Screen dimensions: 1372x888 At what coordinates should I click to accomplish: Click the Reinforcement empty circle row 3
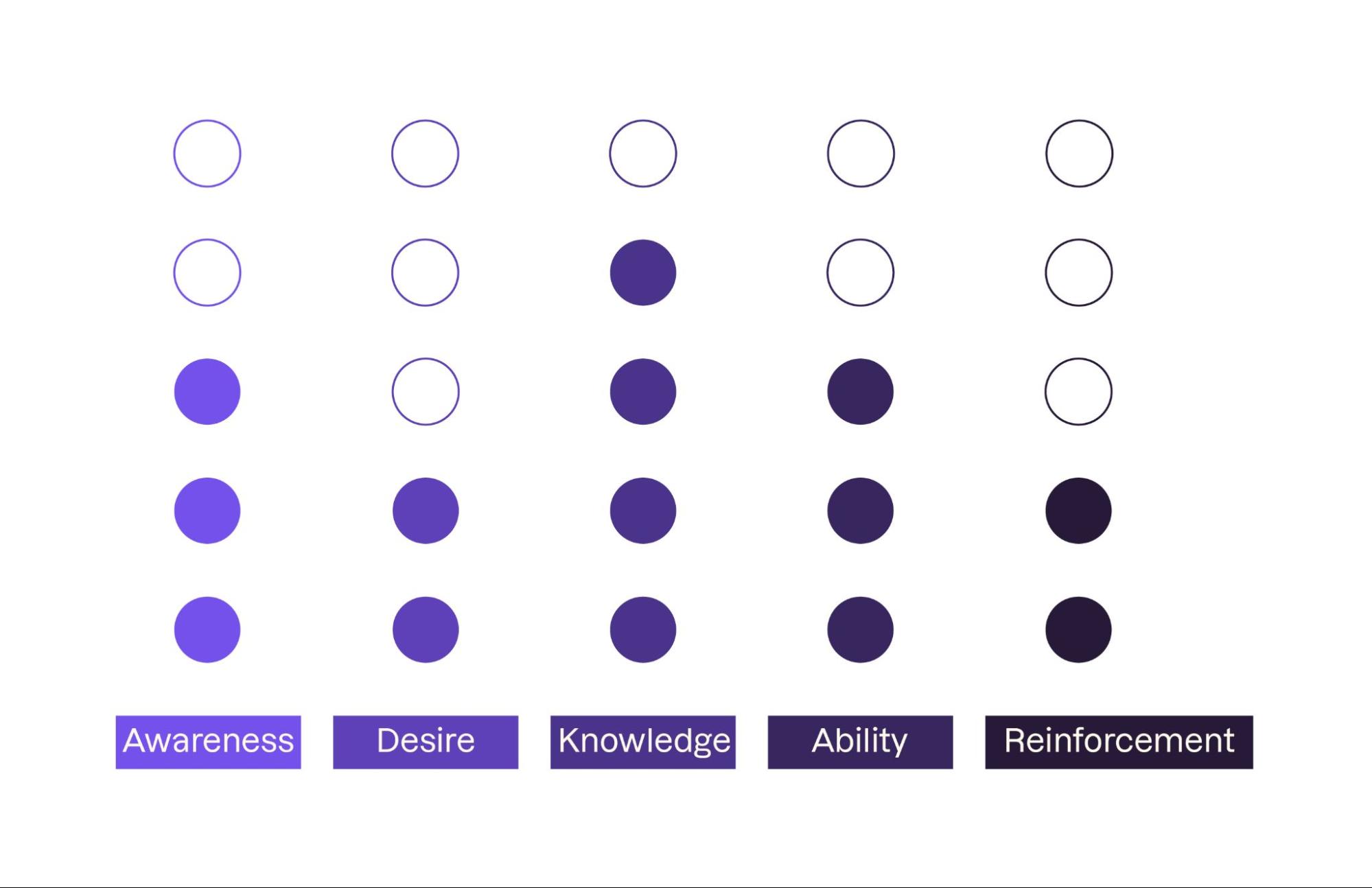pyautogui.click(x=1080, y=390)
